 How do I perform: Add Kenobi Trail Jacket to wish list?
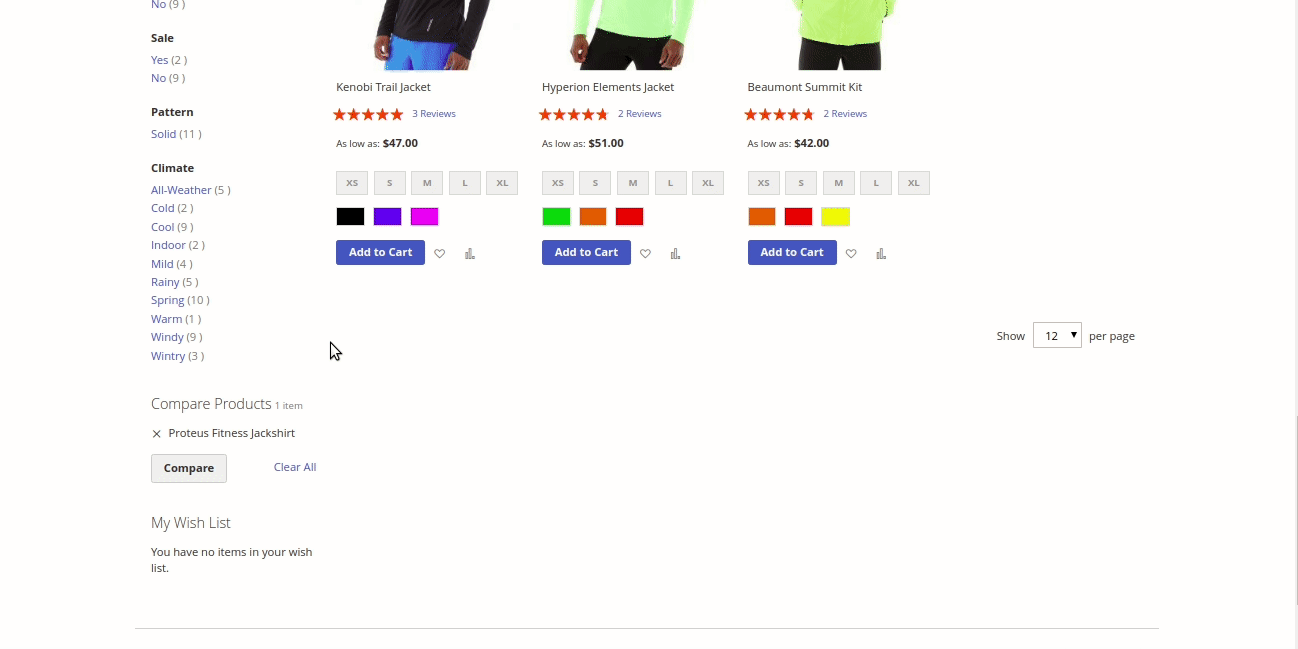click(x=439, y=254)
